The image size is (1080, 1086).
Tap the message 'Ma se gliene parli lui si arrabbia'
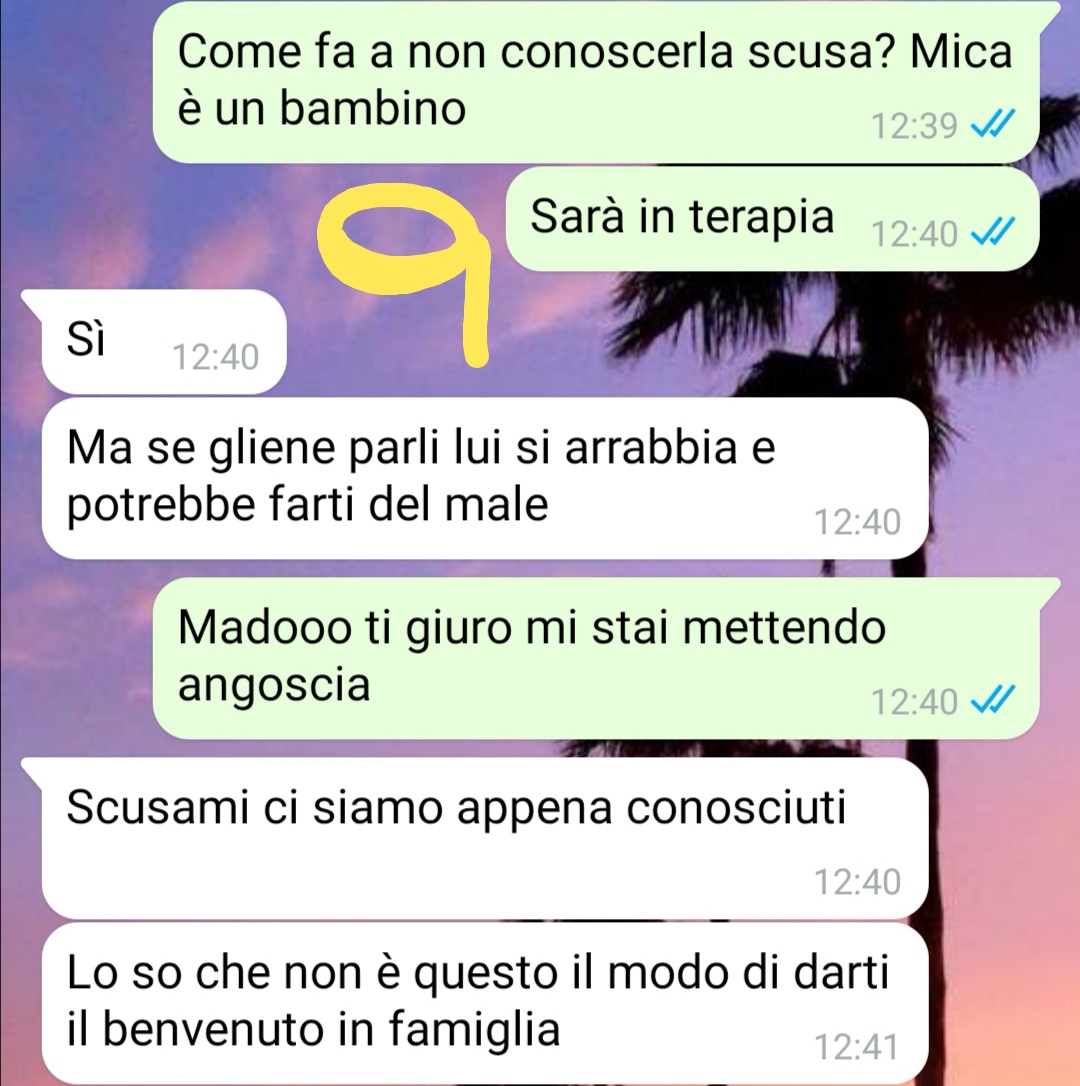[x=485, y=477]
